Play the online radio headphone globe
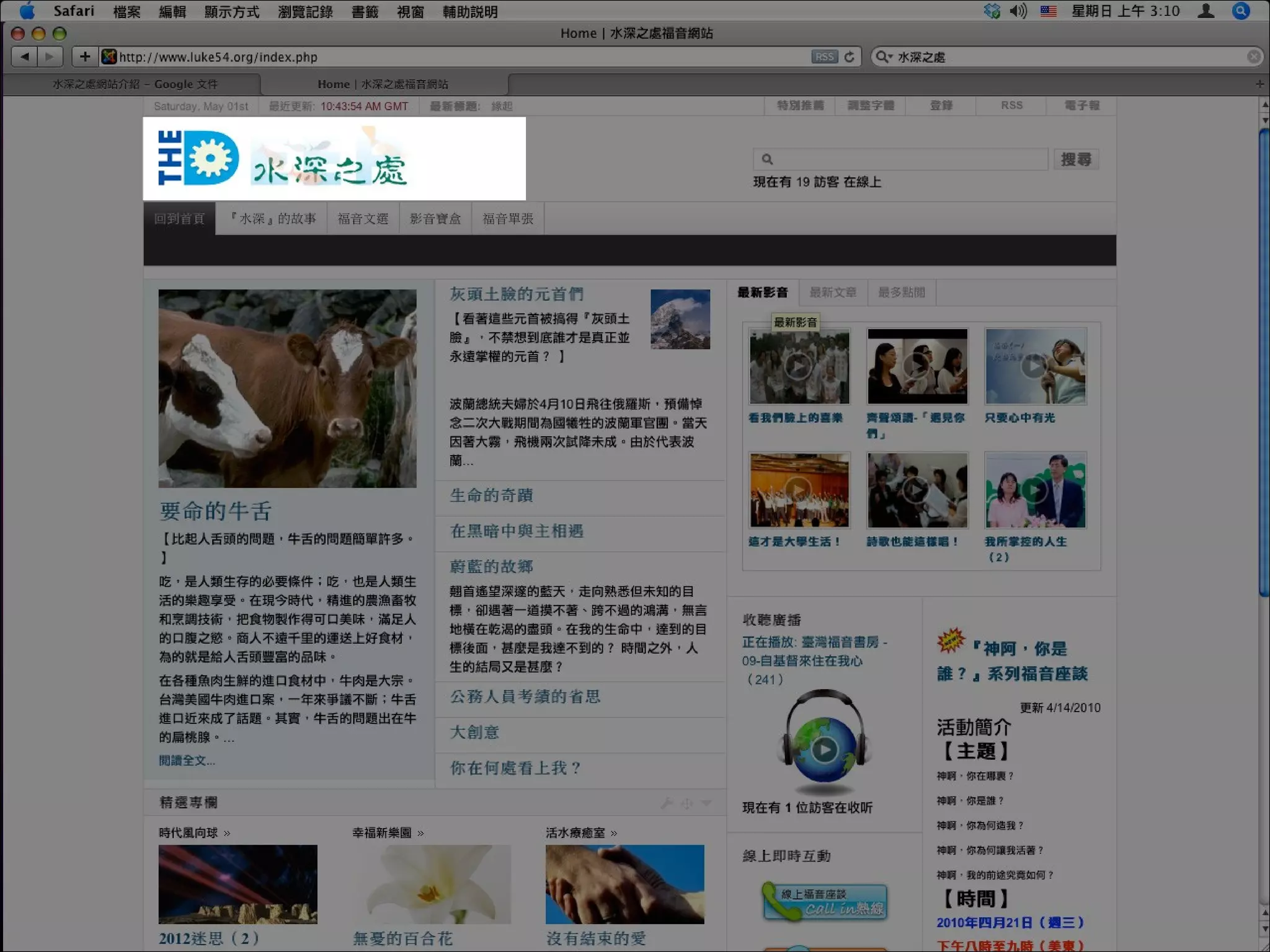Image resolution: width=1270 pixels, height=952 pixels. pos(824,750)
